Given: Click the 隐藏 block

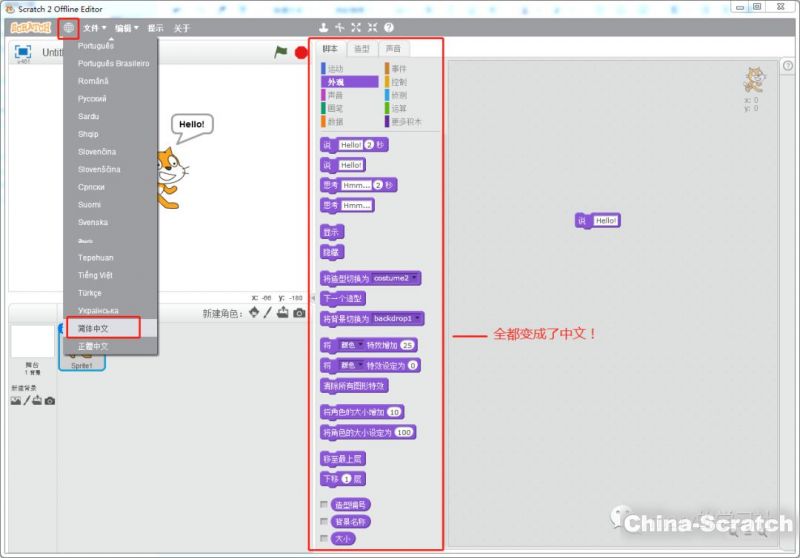Looking at the screenshot, I should click(x=332, y=252).
